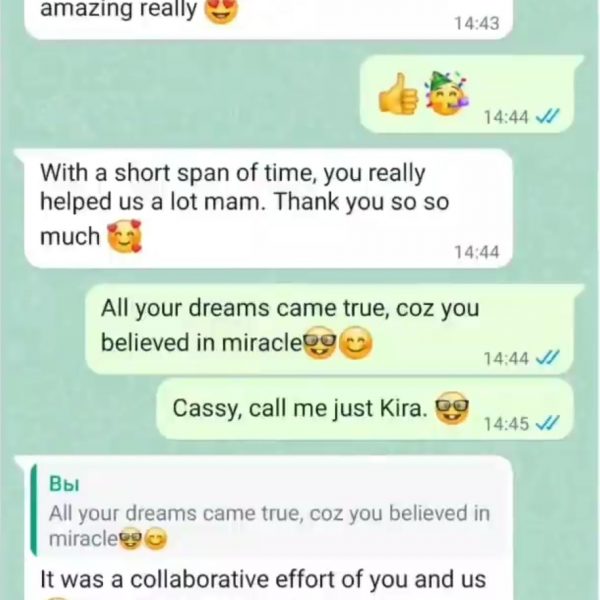Screen dimensions: 600x600
Task: Tap the party face emoji
Action: 447,93
